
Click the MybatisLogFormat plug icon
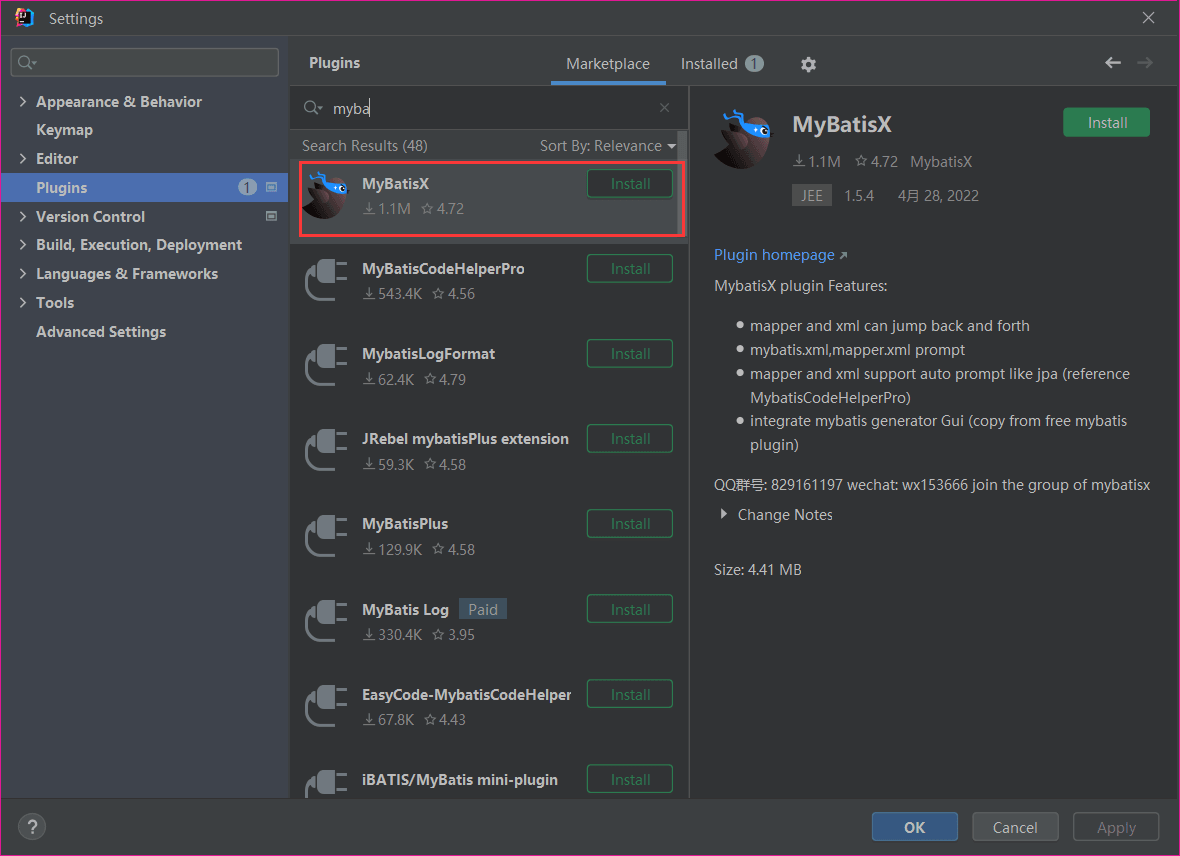326,365
